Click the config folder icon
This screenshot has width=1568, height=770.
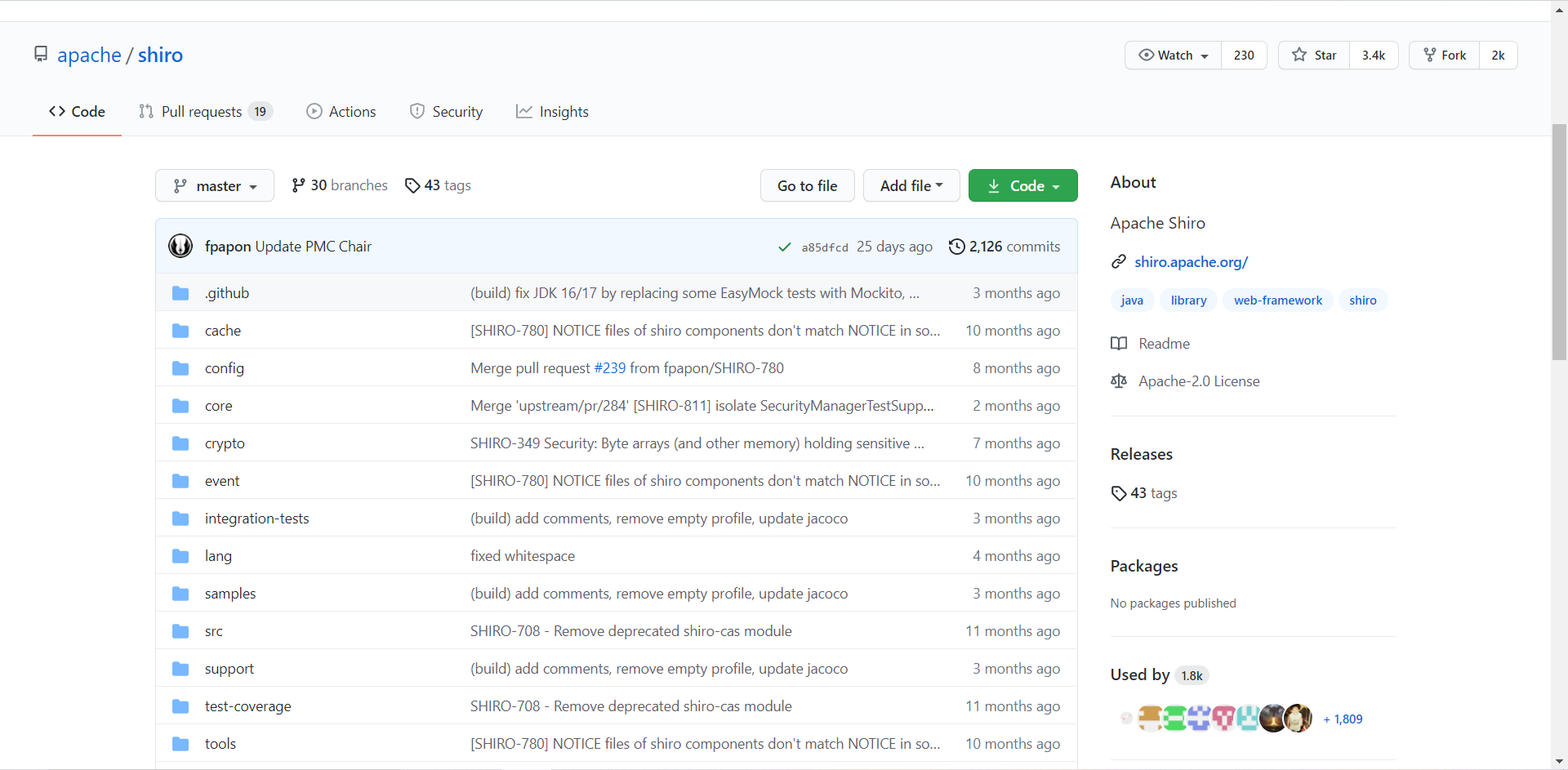[180, 368]
